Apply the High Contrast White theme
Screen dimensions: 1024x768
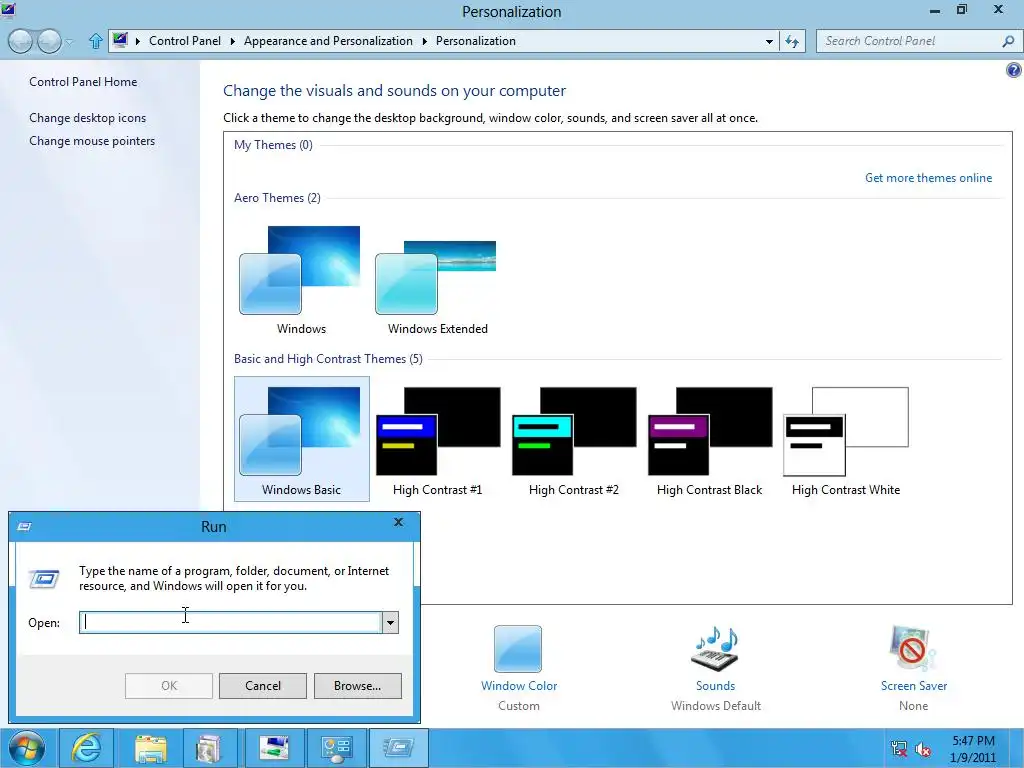[846, 441]
